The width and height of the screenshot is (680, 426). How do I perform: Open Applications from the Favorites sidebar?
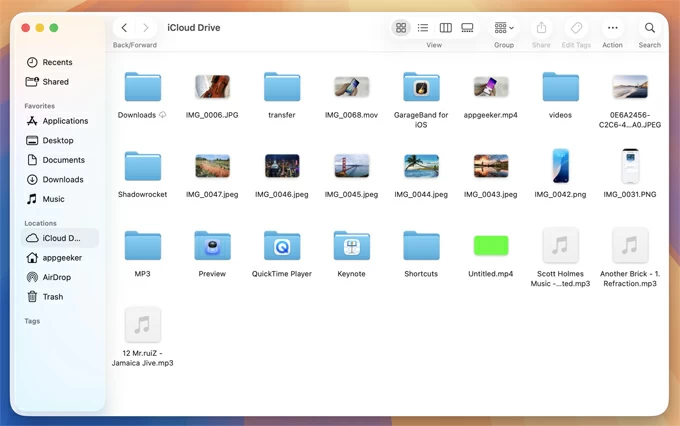[64, 121]
